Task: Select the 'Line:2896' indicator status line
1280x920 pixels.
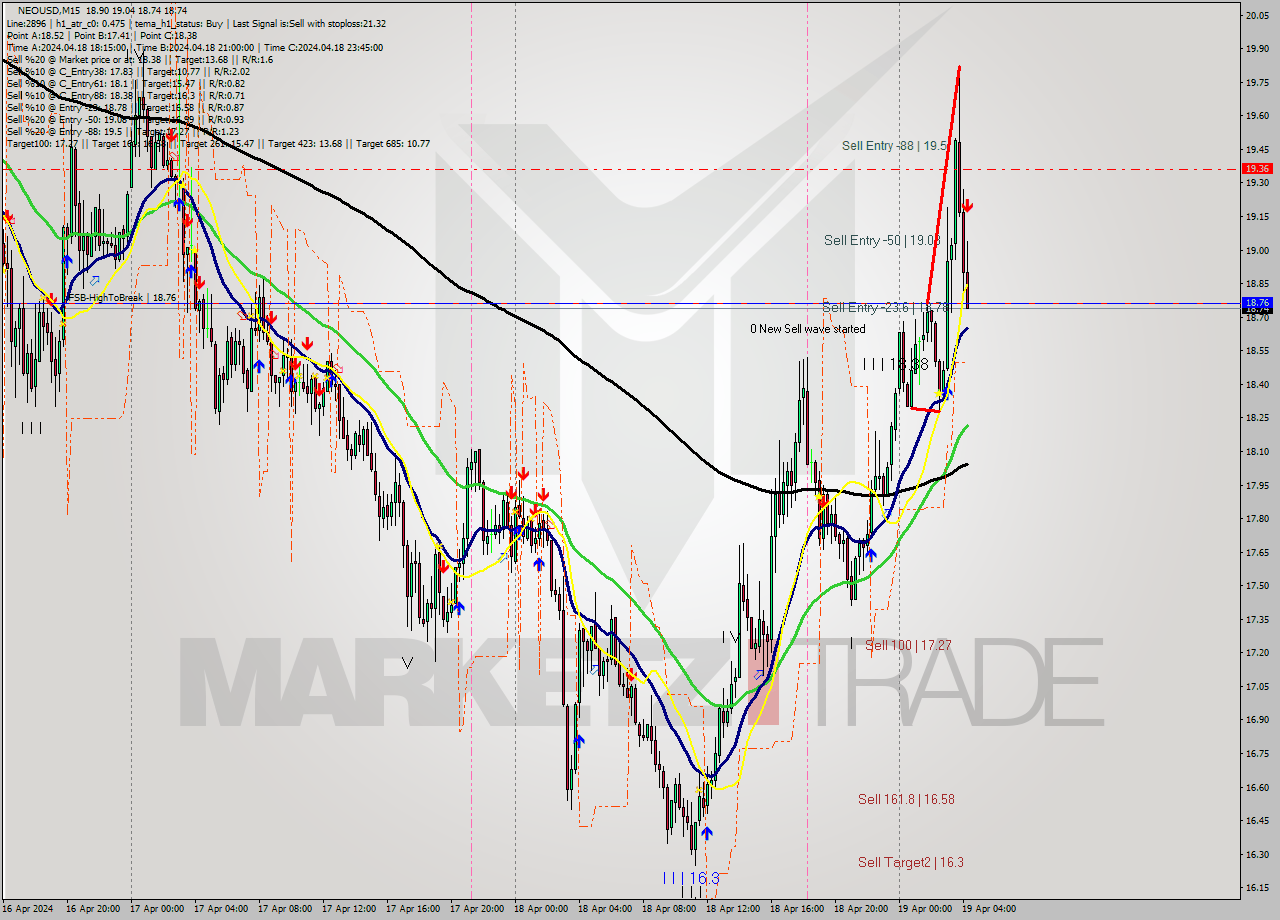Action: [x=196, y=23]
